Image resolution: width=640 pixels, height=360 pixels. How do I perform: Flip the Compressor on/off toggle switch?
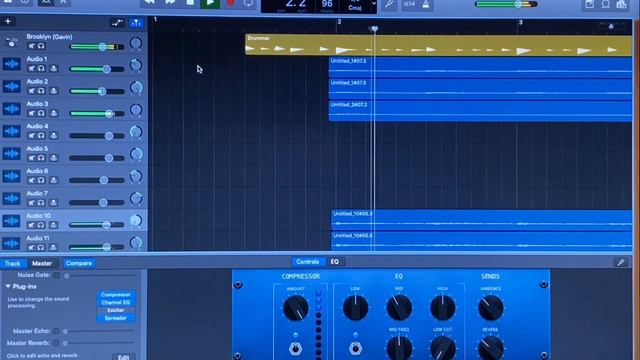[295, 348]
